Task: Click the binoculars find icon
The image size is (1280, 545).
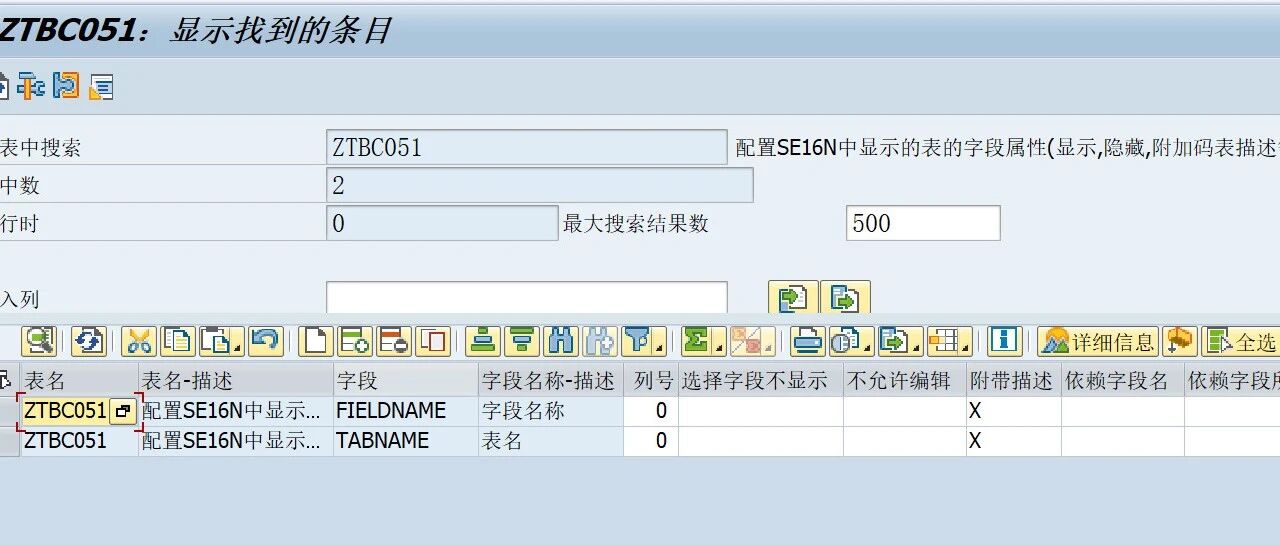Action: click(x=561, y=341)
